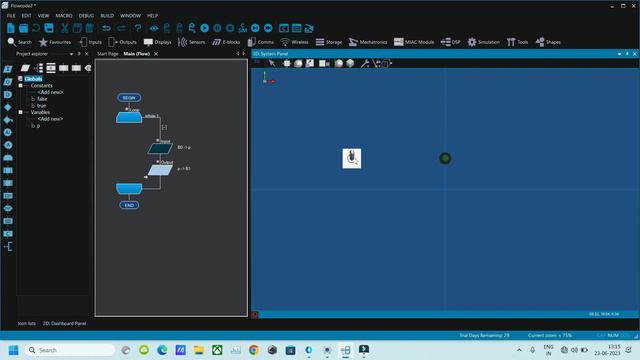
Task: Open the MACRO menu
Action: pyautogui.click(x=64, y=16)
